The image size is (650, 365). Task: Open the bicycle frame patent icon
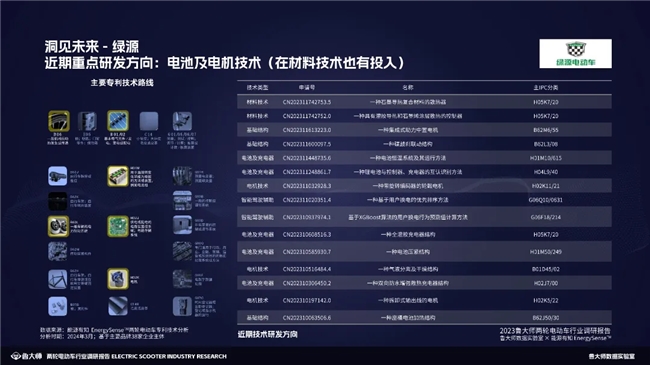pyautogui.click(x=58, y=279)
